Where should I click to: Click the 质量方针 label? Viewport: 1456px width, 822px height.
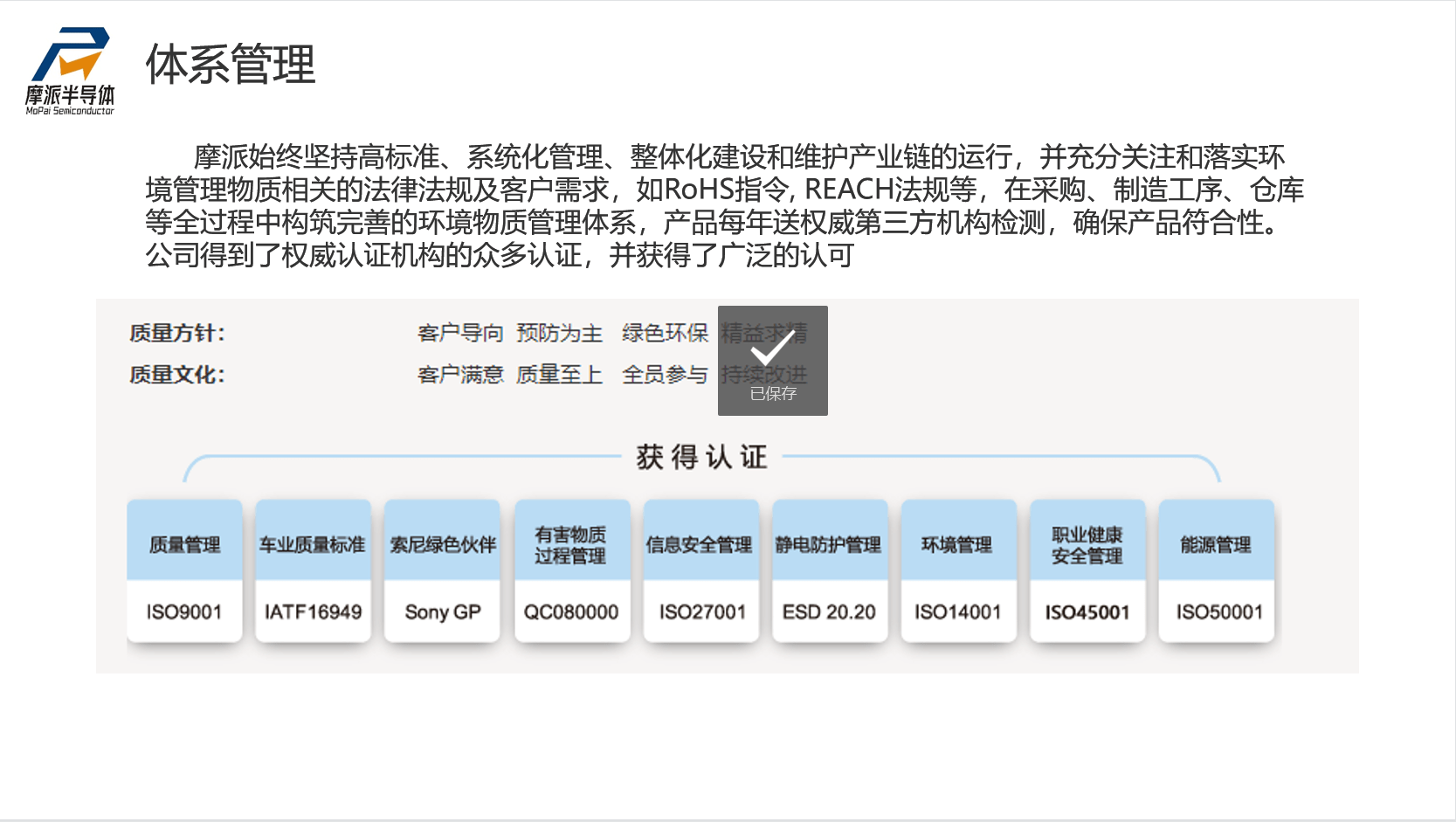177,333
